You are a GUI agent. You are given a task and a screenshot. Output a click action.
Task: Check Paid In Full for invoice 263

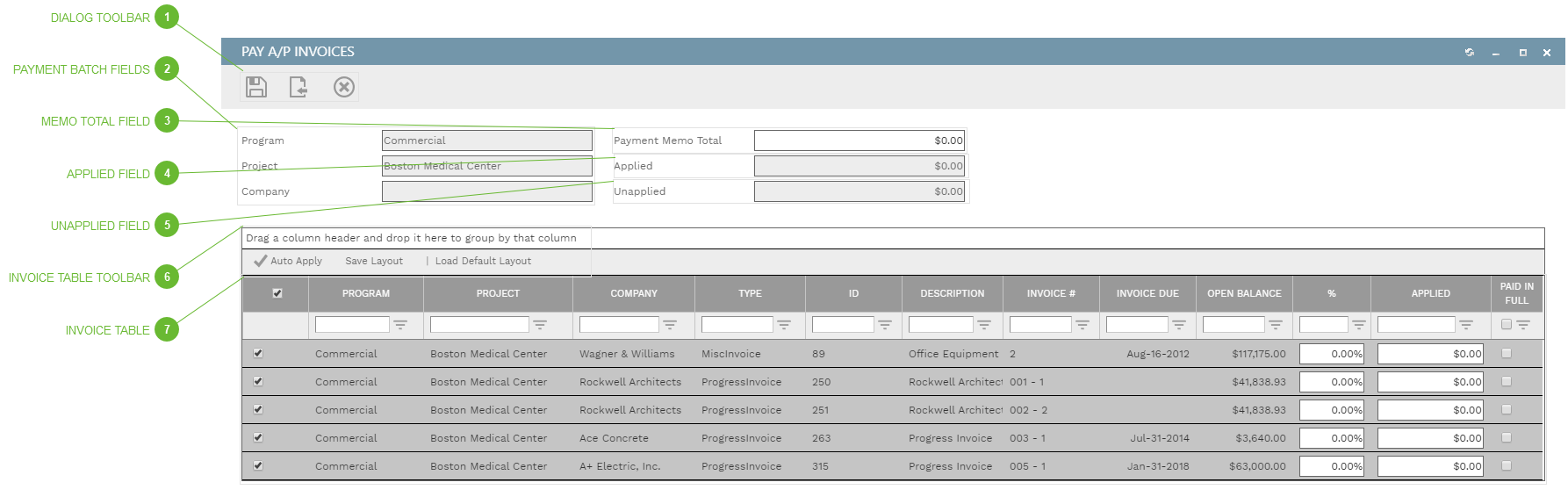[x=1507, y=437]
